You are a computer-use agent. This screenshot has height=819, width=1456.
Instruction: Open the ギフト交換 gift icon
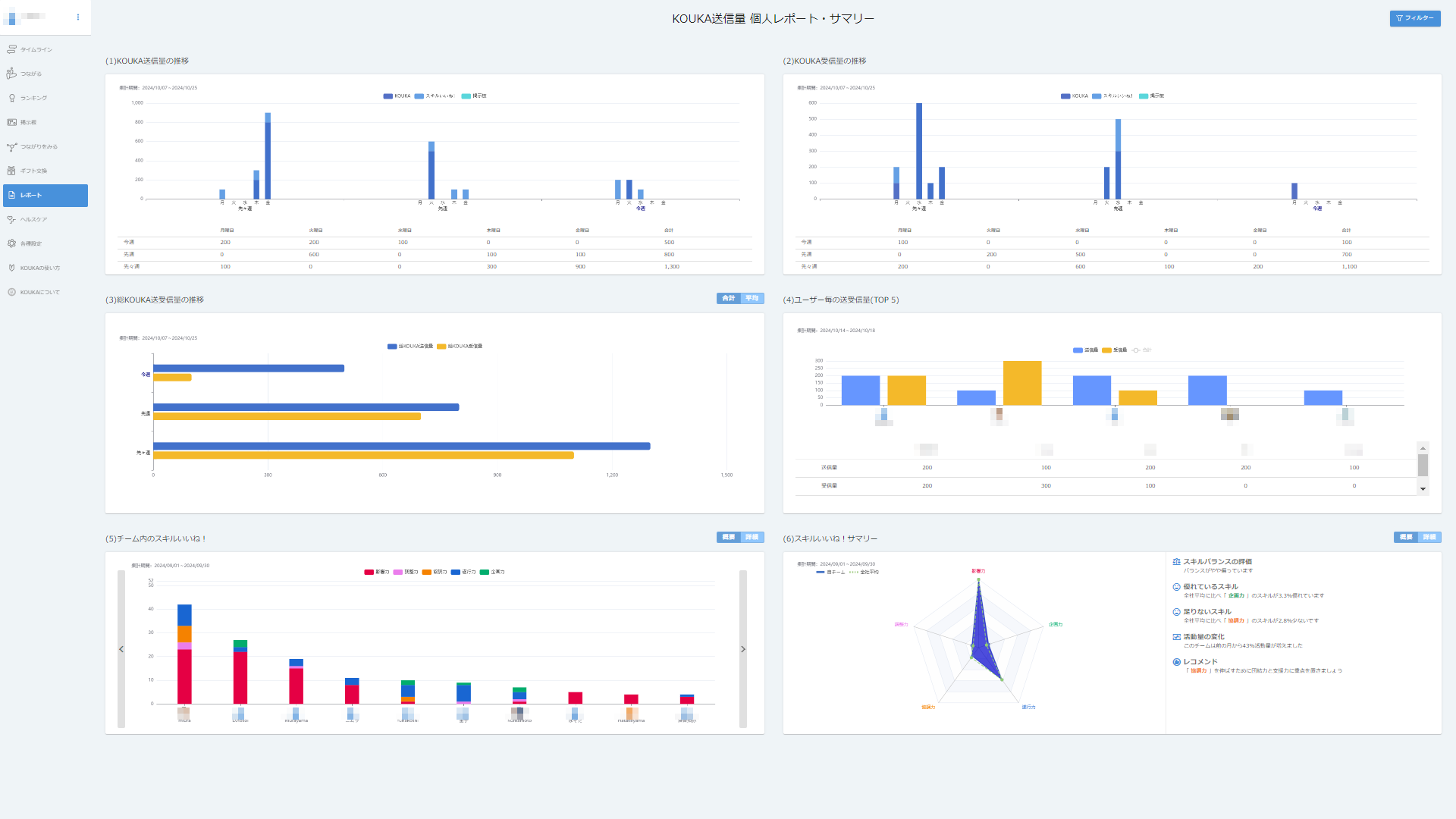(11, 171)
